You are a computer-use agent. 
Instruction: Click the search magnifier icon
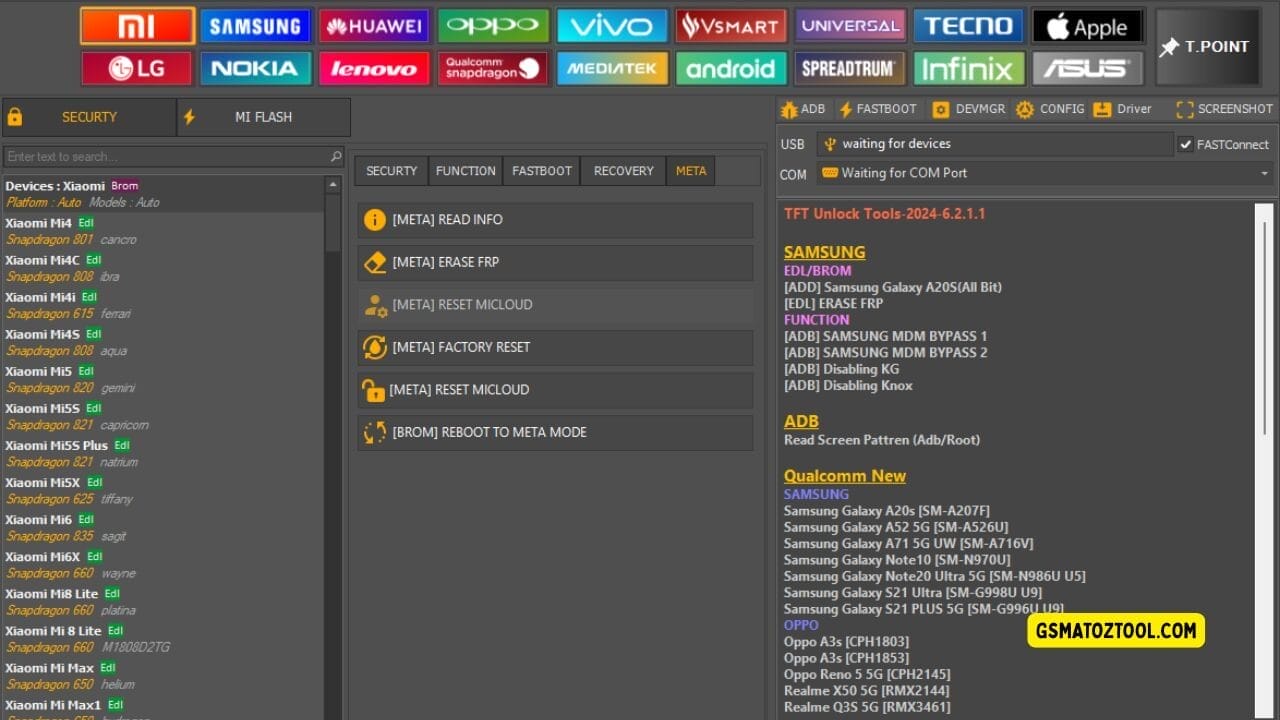(336, 156)
